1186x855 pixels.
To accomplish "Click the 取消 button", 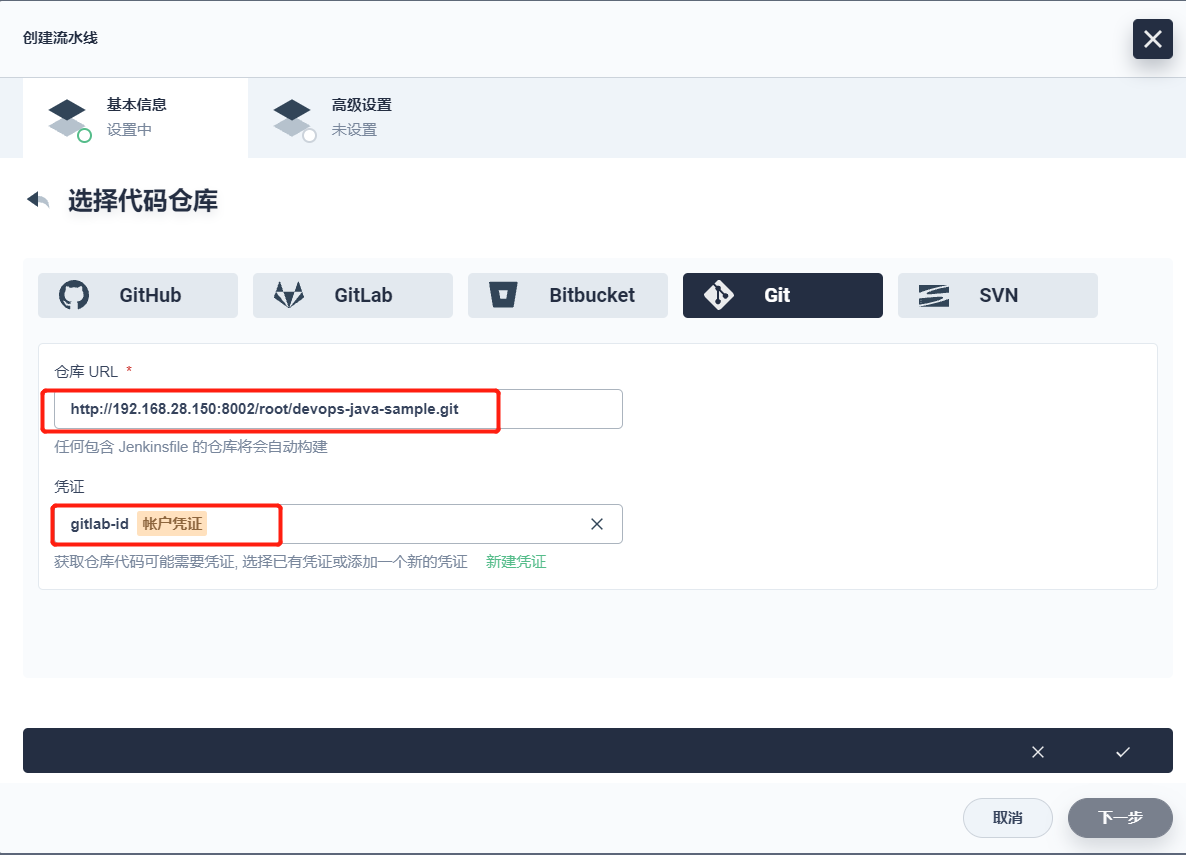I will [1007, 818].
